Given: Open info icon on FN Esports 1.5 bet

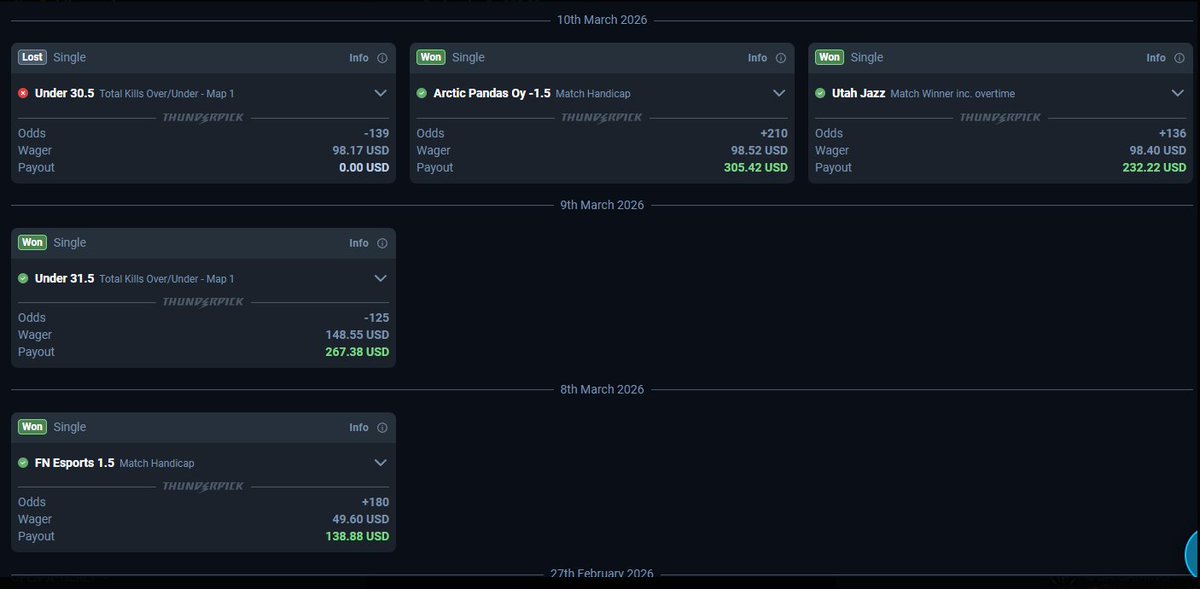Looking at the screenshot, I should tap(382, 428).
